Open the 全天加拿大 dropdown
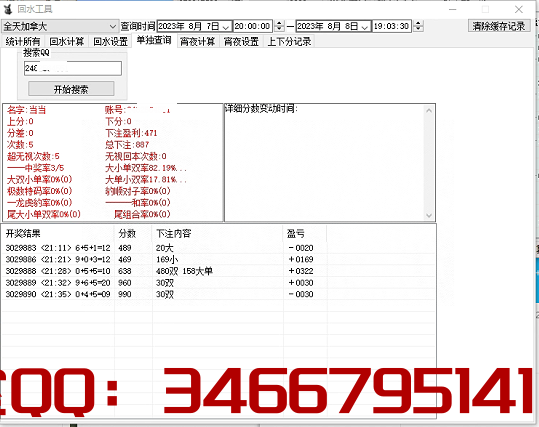539x427 pixels. [60, 26]
